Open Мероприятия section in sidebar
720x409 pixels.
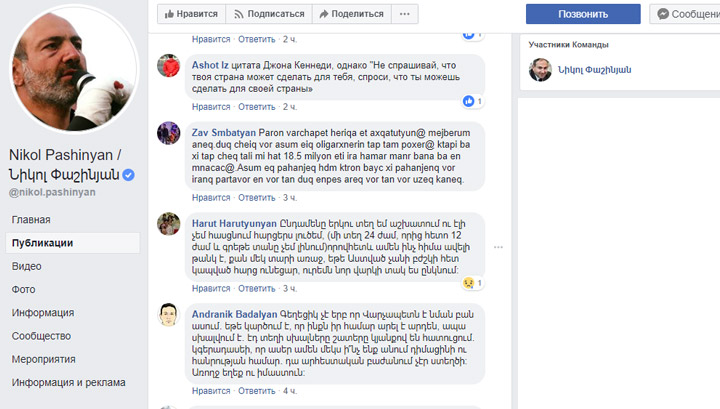(x=44, y=359)
